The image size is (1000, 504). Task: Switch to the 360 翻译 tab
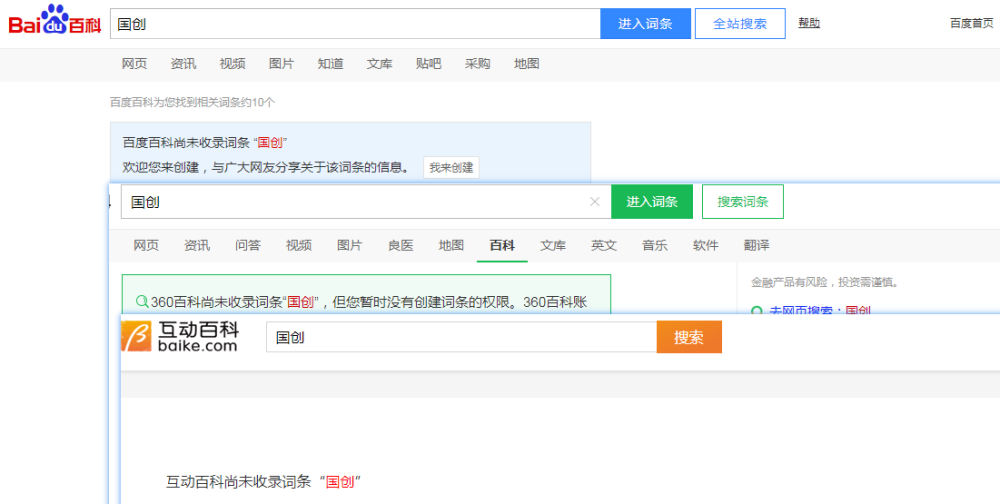coord(756,245)
